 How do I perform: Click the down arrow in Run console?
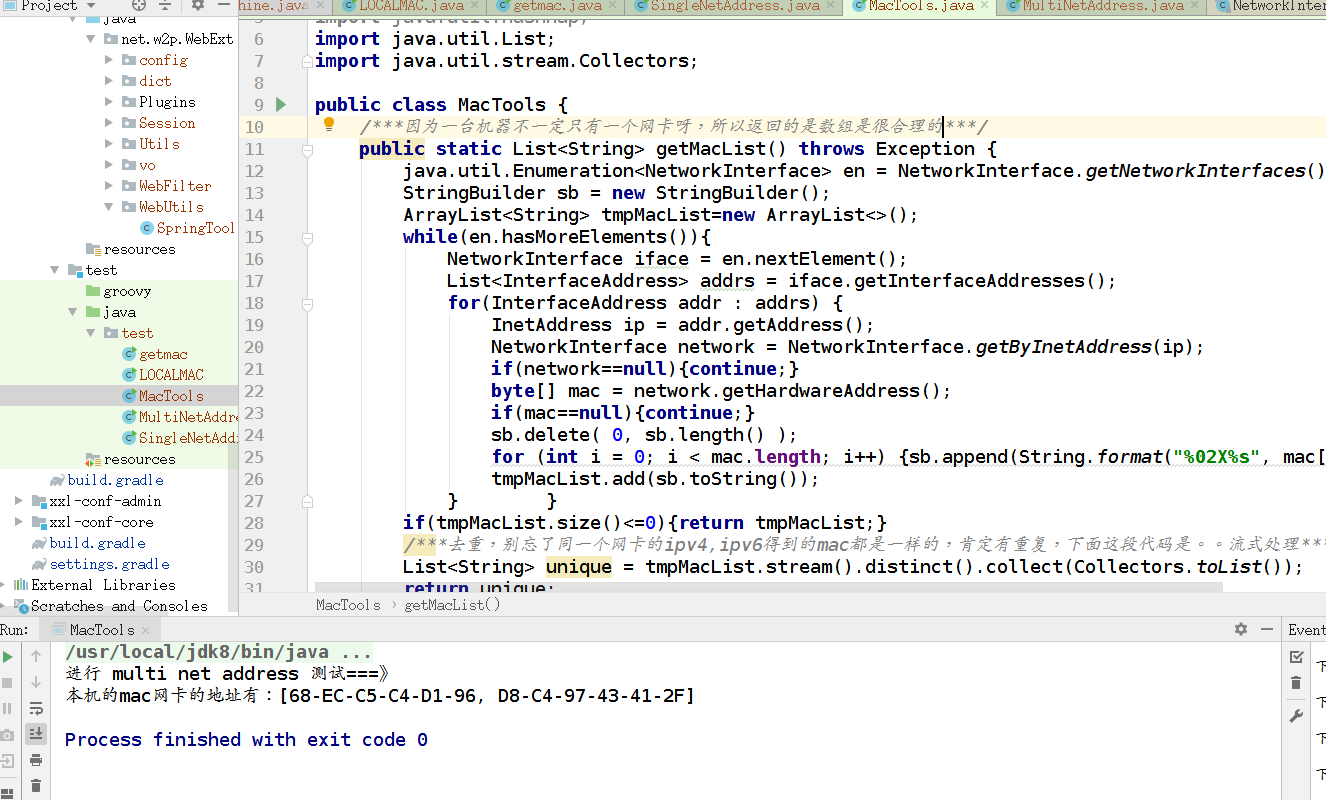pos(36,682)
